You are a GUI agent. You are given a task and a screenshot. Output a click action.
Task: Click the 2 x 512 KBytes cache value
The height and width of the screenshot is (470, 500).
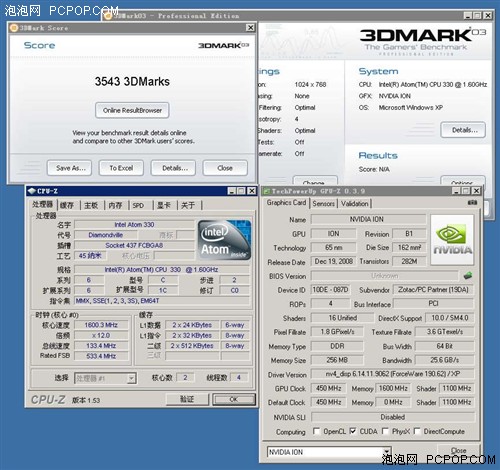tap(192, 346)
